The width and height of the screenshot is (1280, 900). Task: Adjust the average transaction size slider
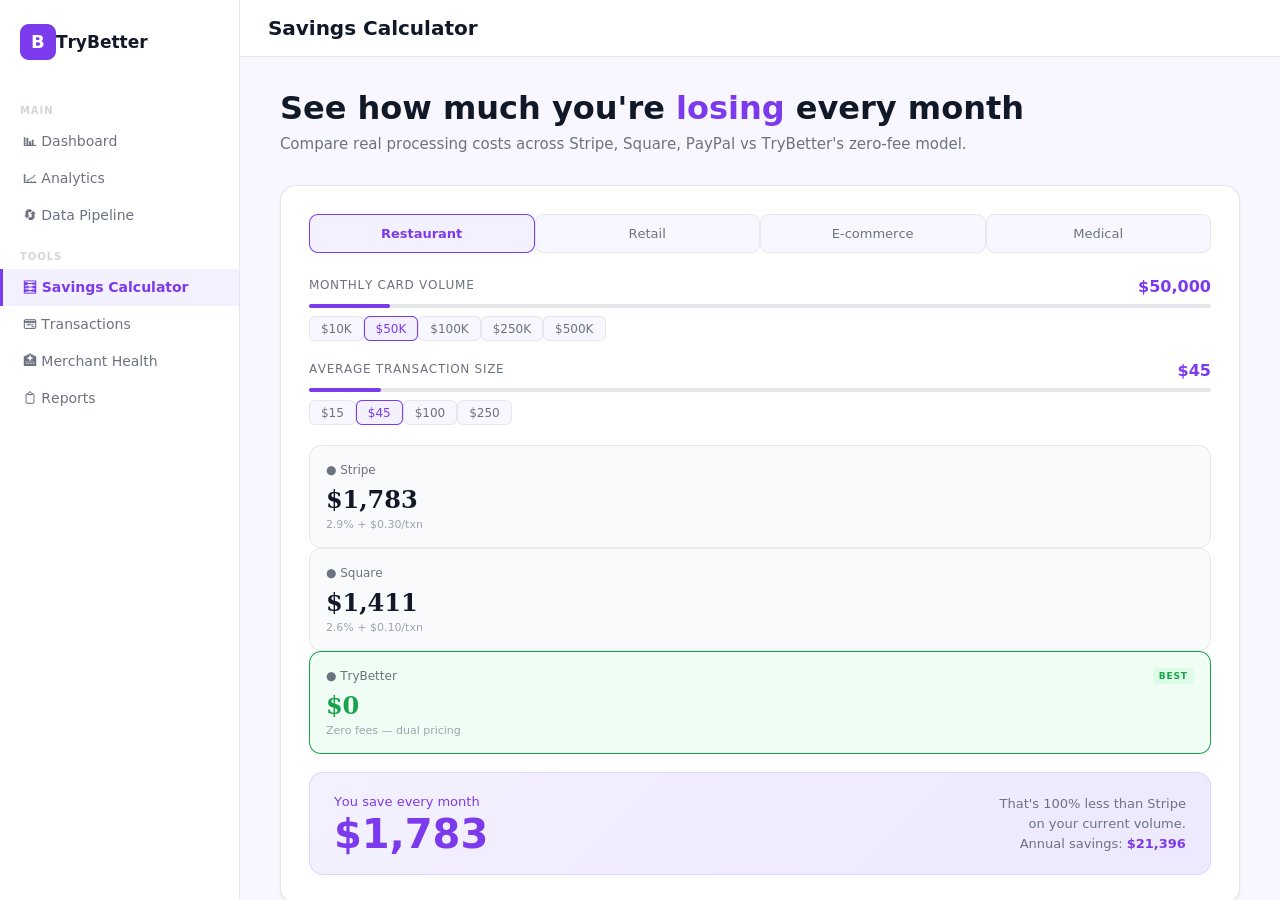(x=760, y=390)
